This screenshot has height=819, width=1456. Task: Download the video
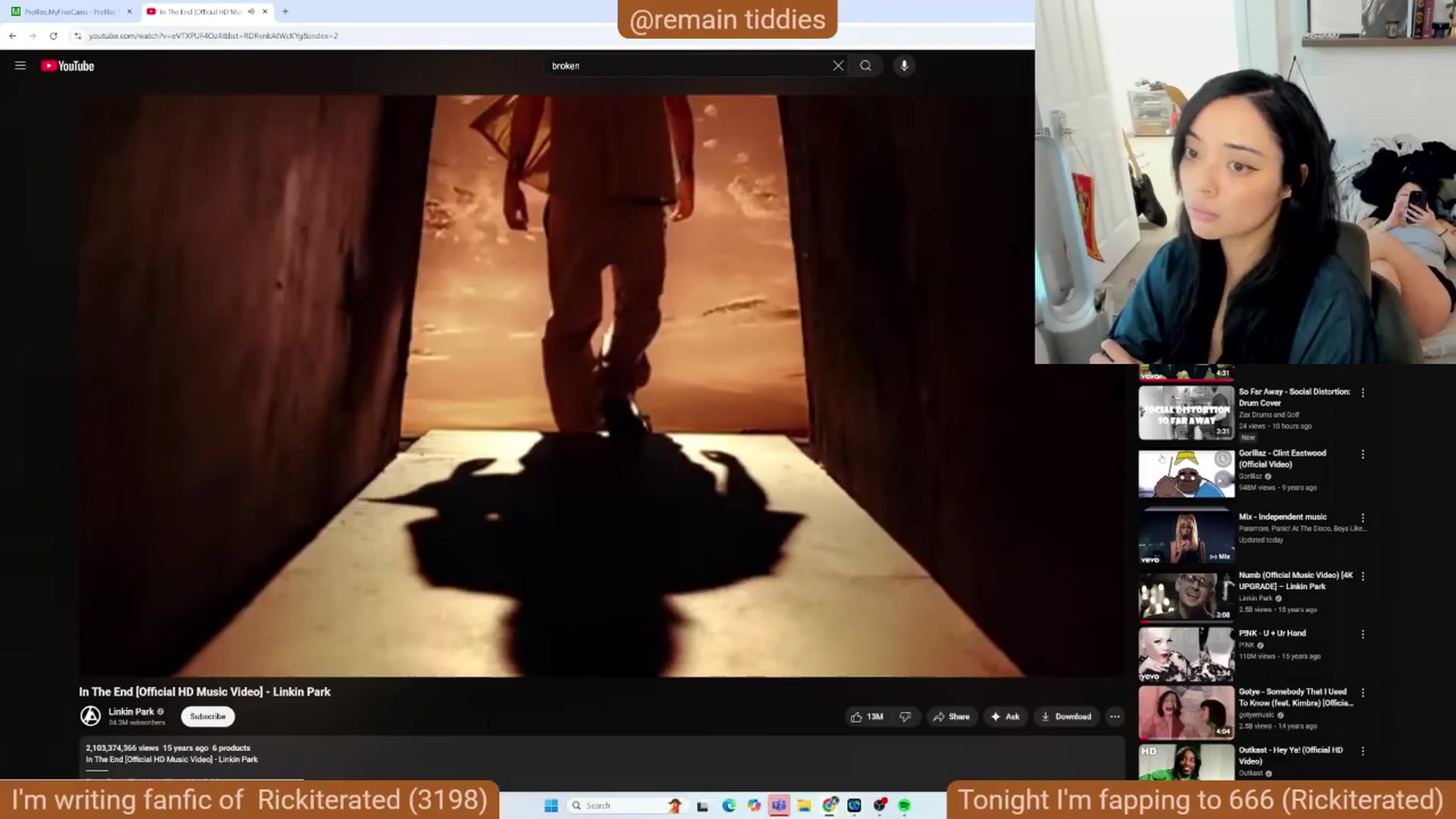(1065, 717)
